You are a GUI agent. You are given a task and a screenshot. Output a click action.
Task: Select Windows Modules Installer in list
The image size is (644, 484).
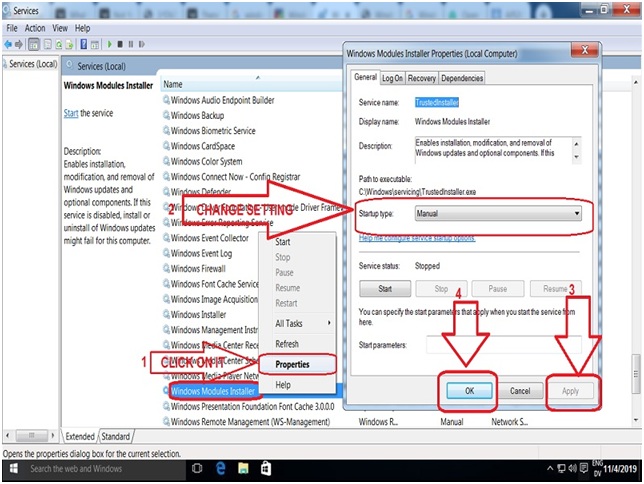click(213, 391)
